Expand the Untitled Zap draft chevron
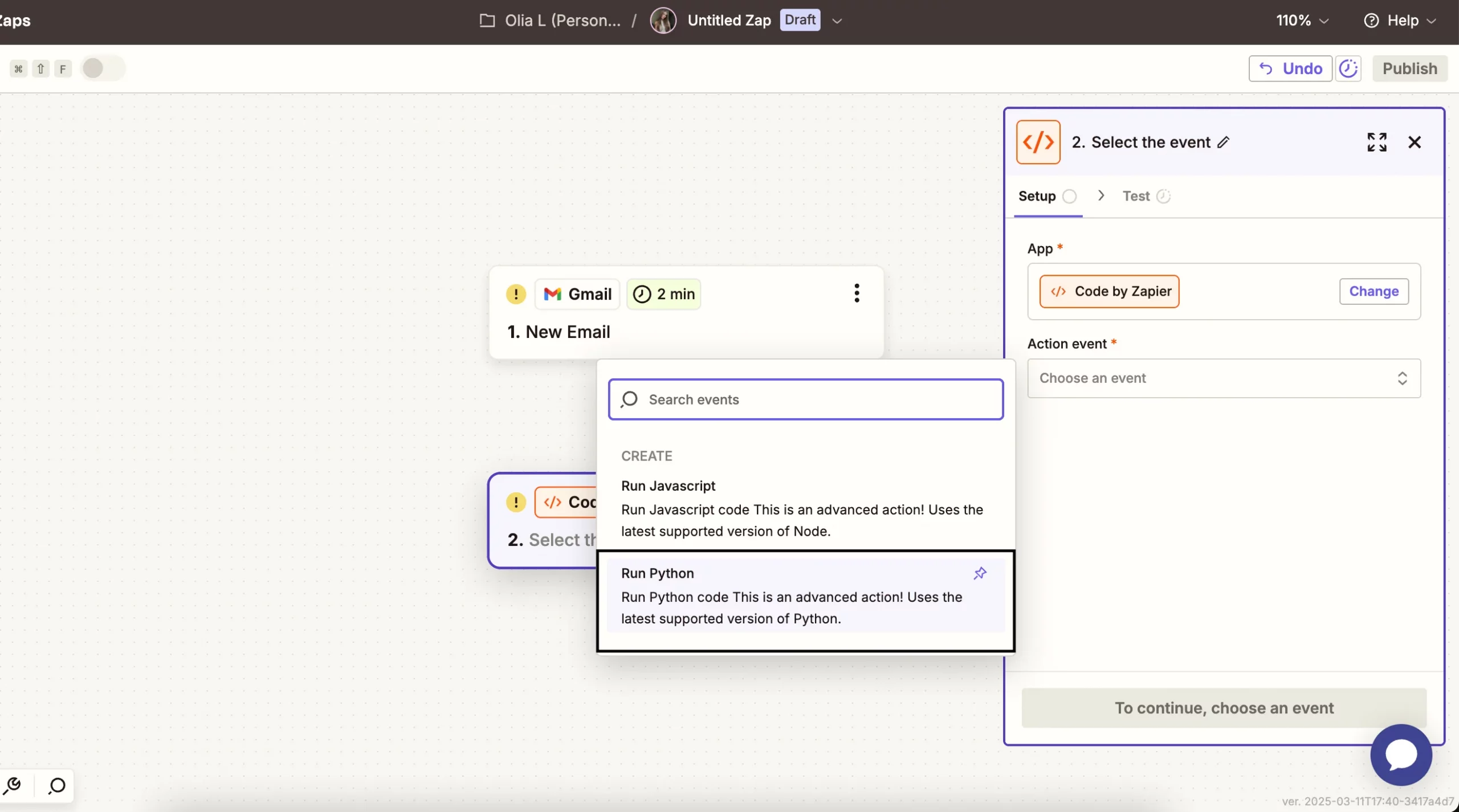The image size is (1459, 812). pos(837,21)
